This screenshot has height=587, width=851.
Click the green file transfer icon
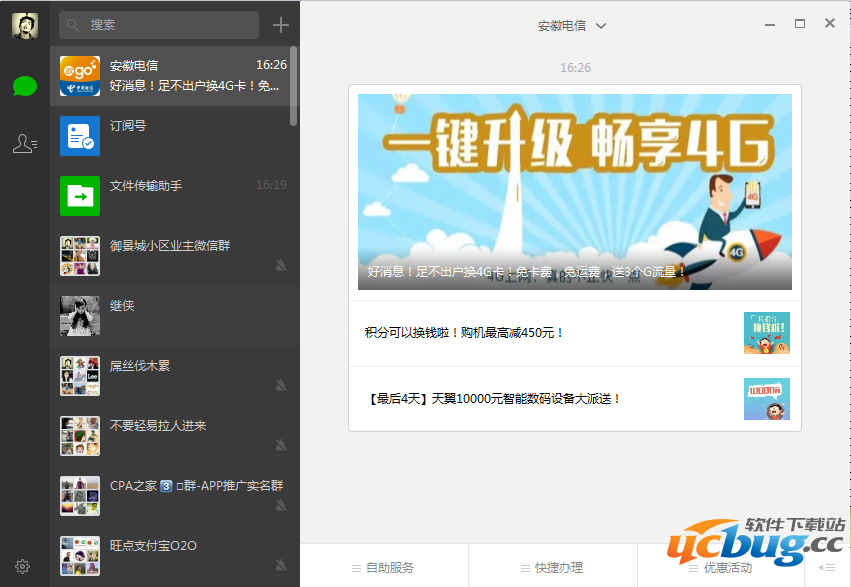(x=80, y=196)
